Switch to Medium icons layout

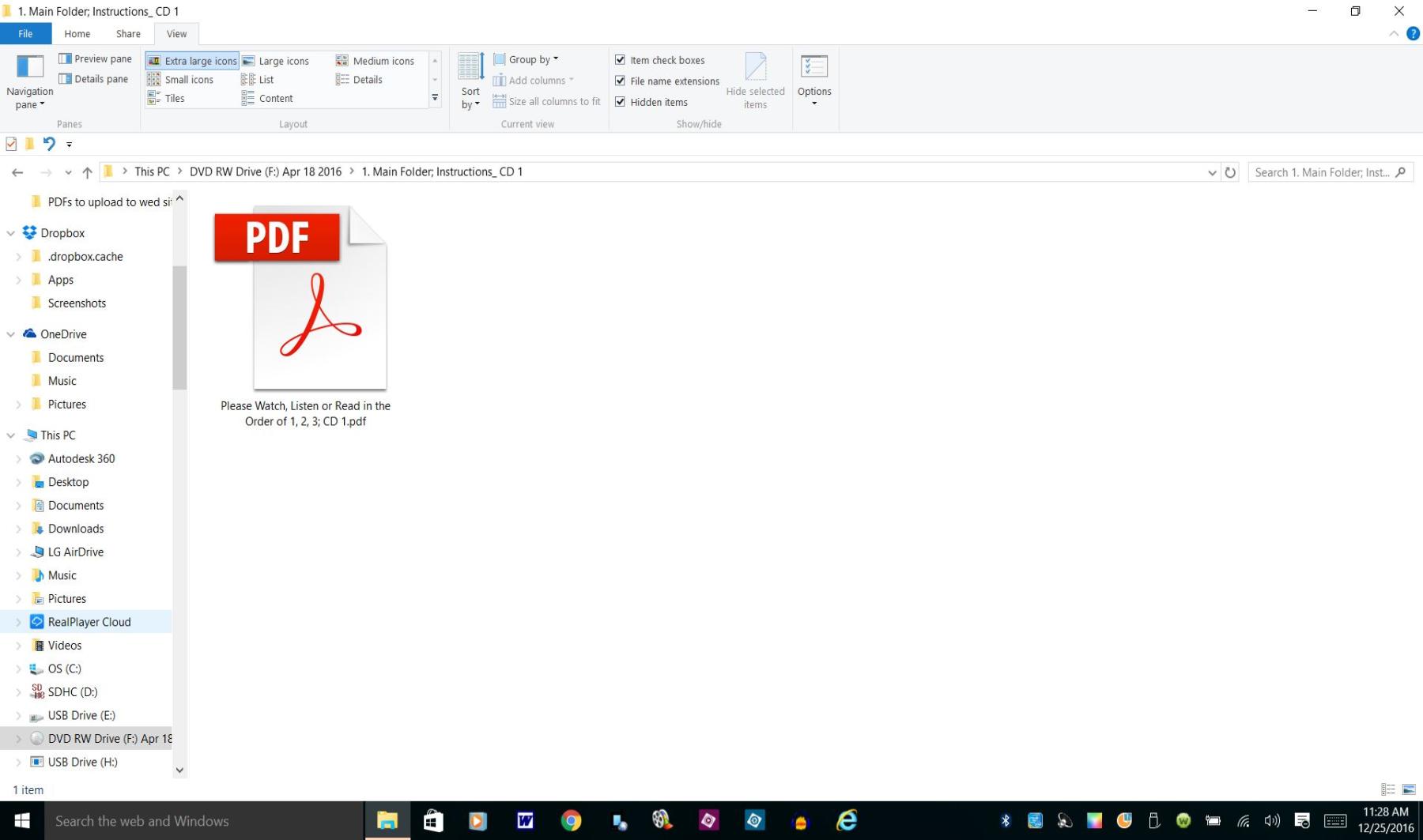pos(375,61)
